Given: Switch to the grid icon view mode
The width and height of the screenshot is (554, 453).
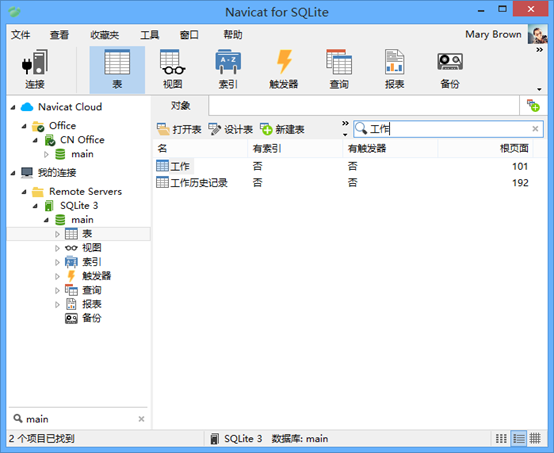Looking at the screenshot, I should click(x=535, y=439).
